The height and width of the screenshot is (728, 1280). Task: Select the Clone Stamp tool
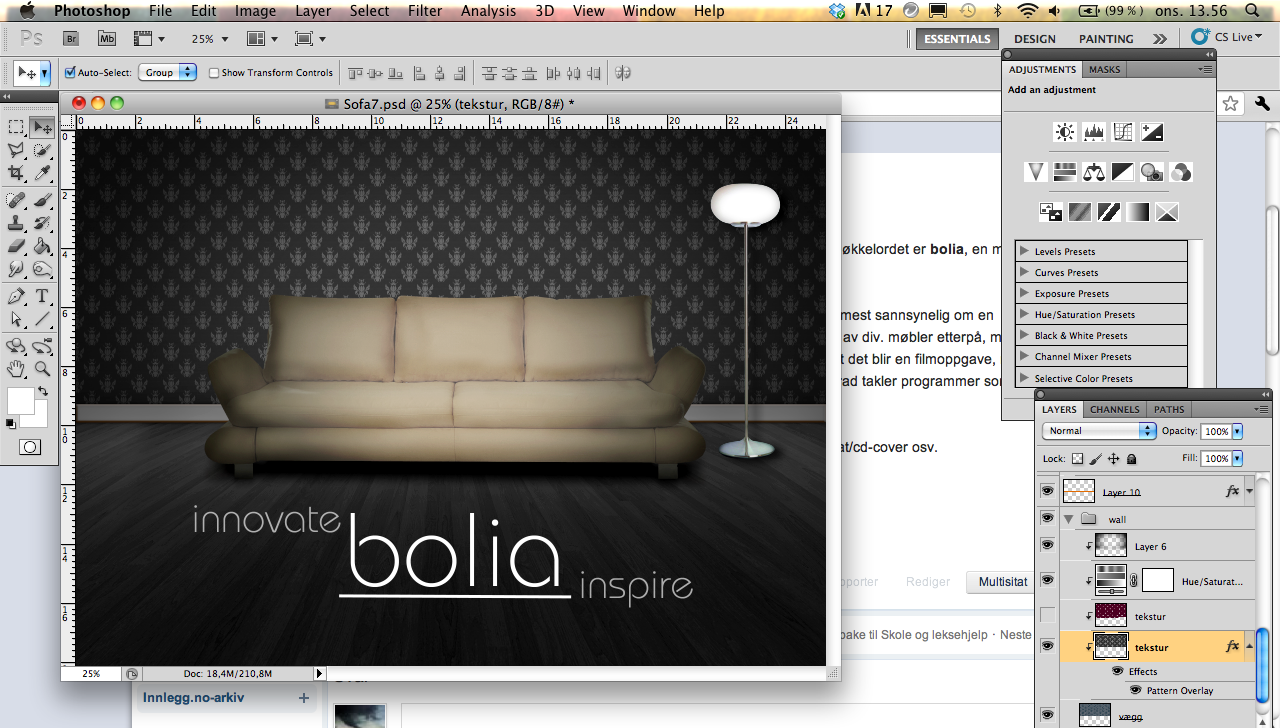point(17,223)
